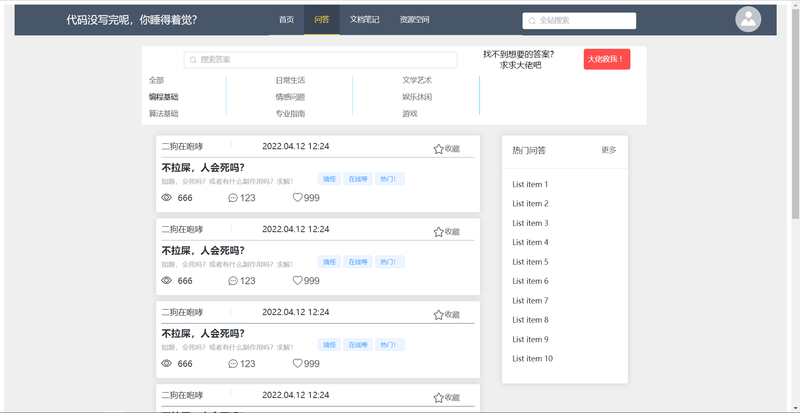
Task: Click 收藏 star in the third question card
Action: (x=438, y=315)
